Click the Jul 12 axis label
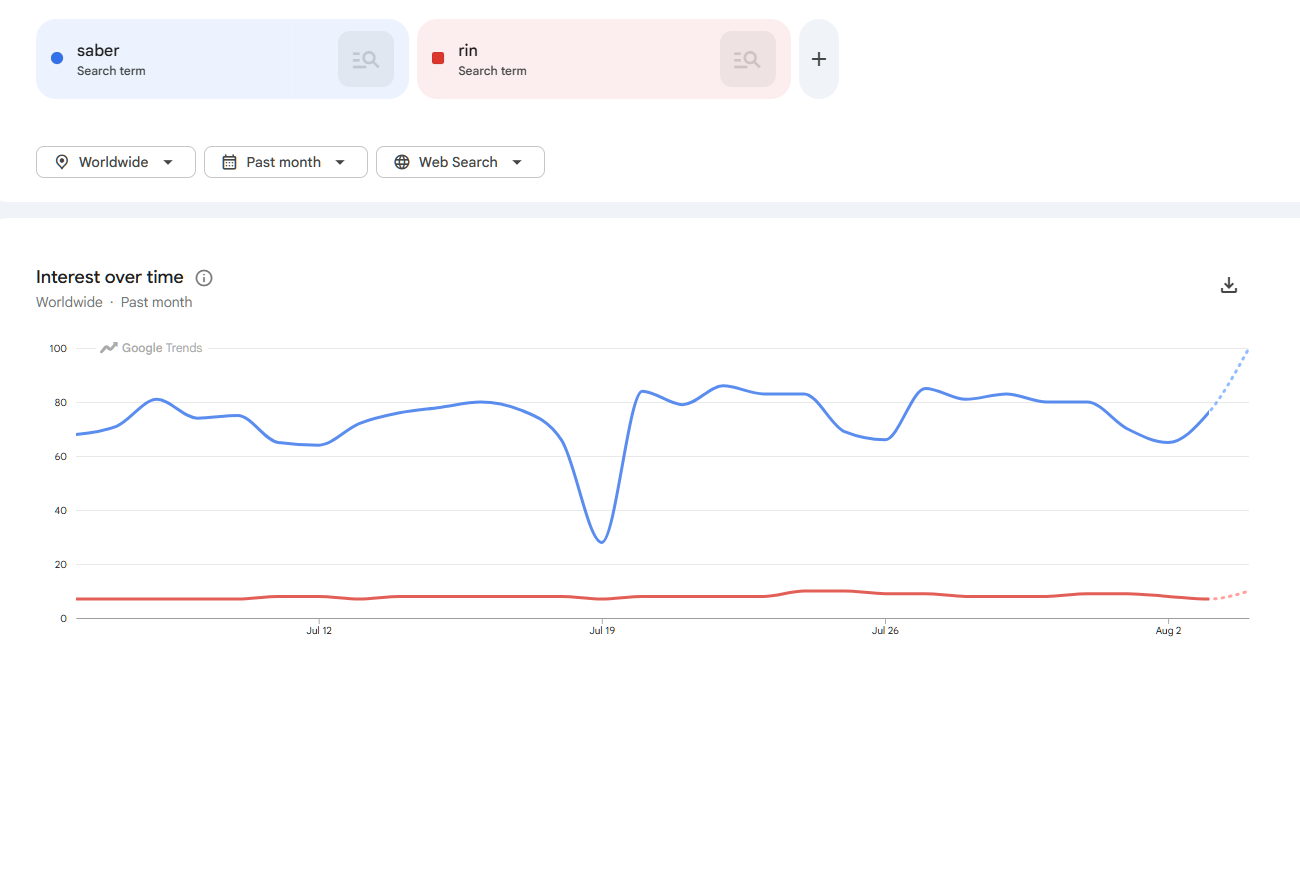 319,631
